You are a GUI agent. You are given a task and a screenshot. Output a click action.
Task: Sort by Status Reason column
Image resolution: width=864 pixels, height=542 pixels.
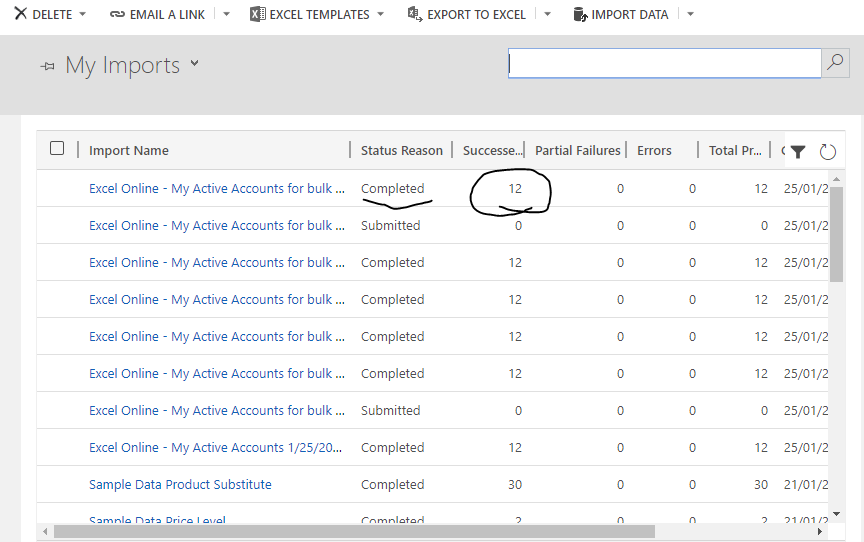pyautogui.click(x=402, y=150)
